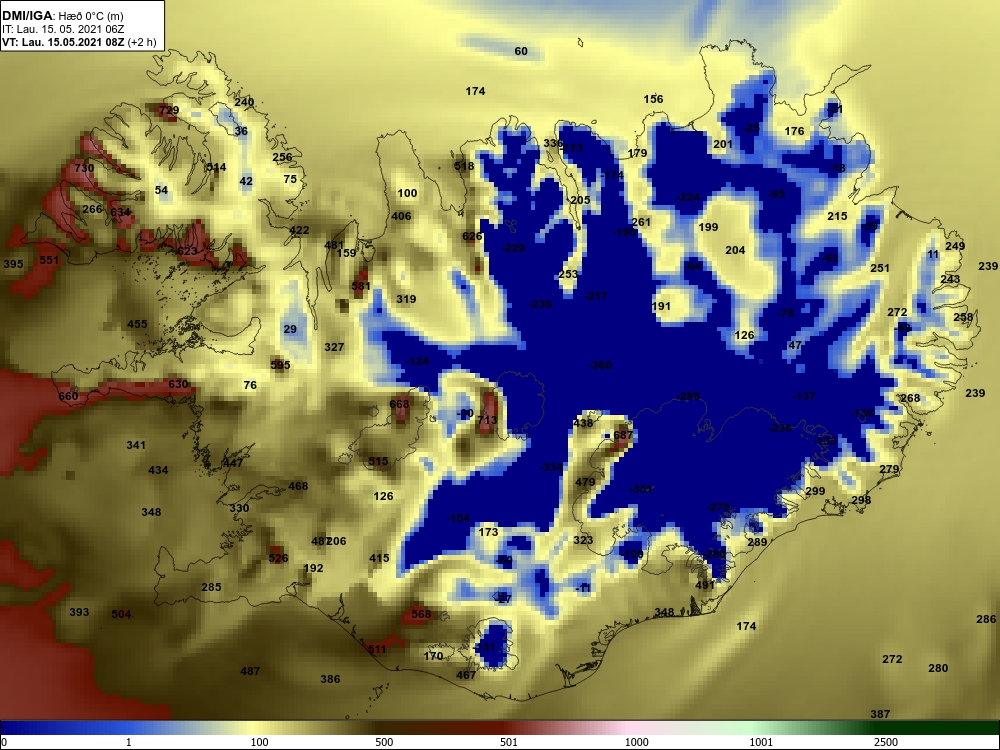Click map value "60" off the north coast
The image size is (1000, 750).
click(521, 51)
